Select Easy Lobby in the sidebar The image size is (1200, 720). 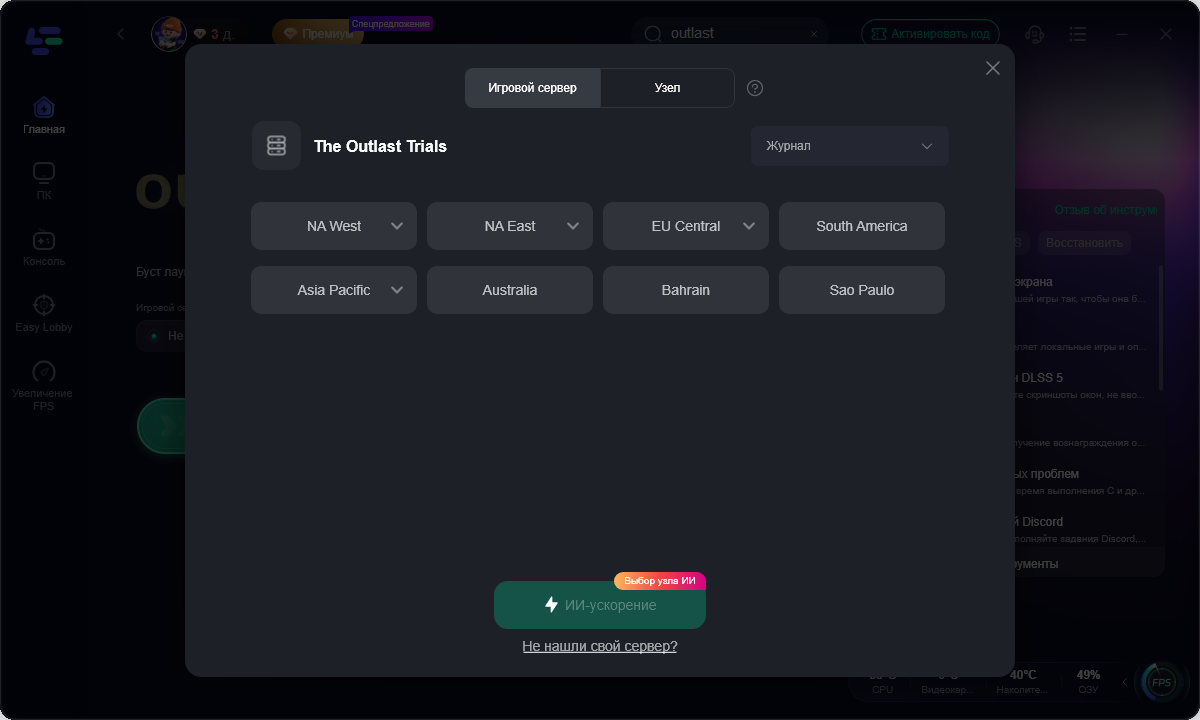pyautogui.click(x=44, y=313)
